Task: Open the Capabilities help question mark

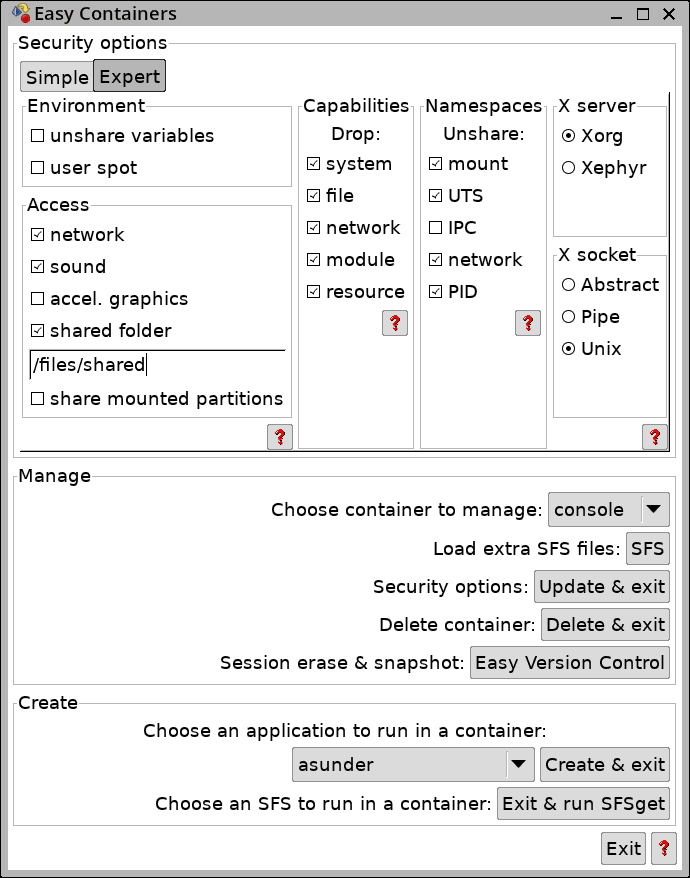Action: pos(395,323)
